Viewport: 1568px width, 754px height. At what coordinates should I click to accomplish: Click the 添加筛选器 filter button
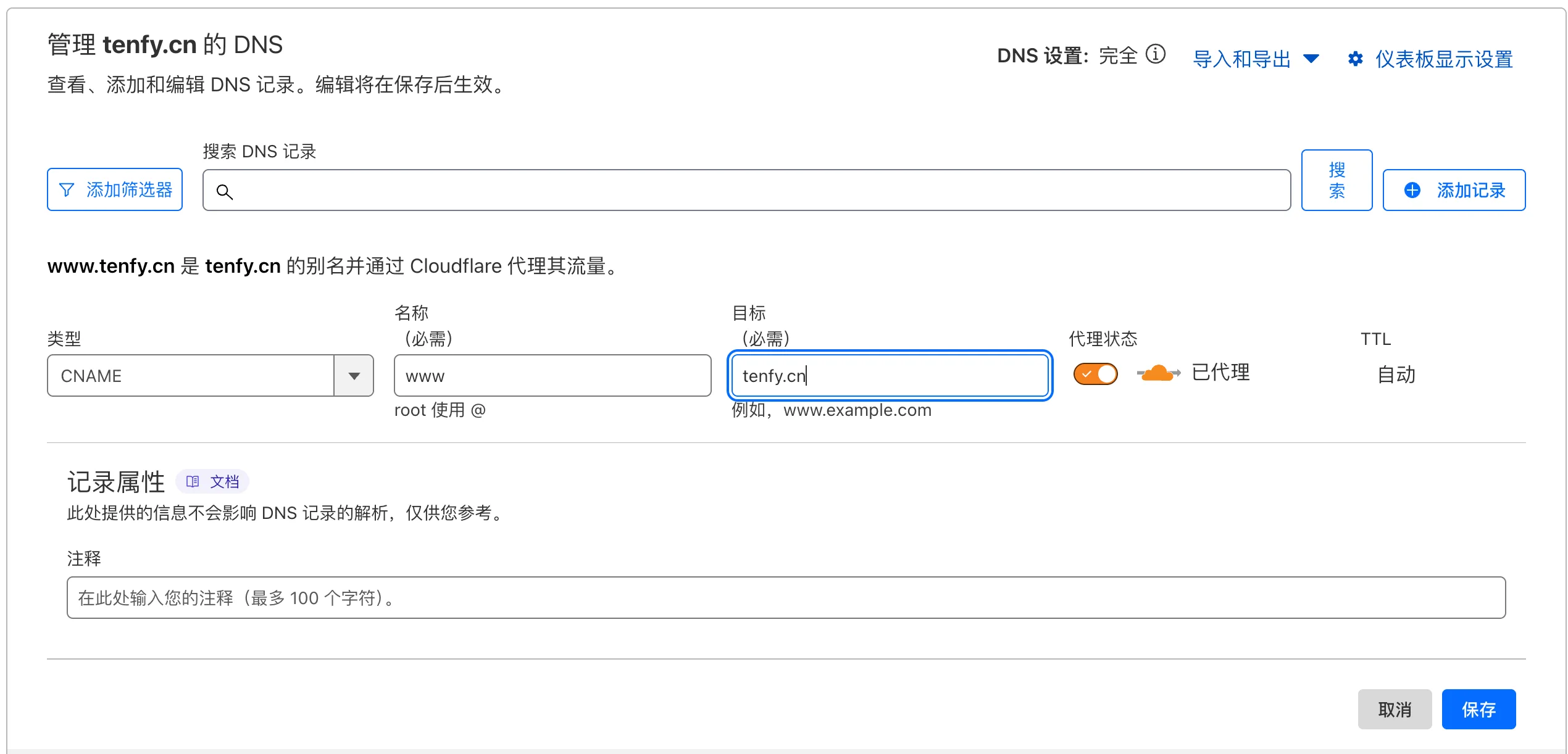[x=115, y=189]
